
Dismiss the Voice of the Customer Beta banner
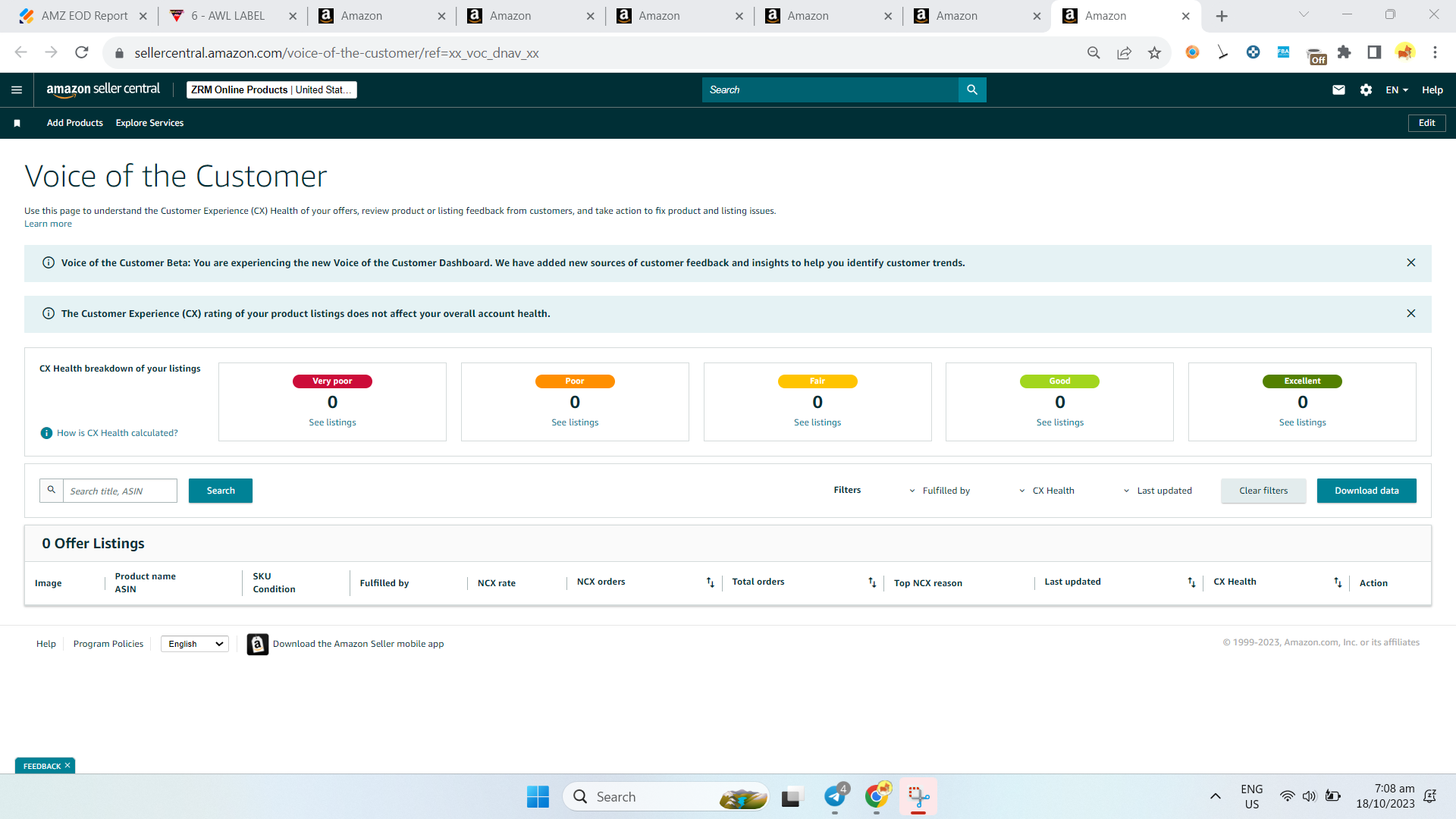1411,262
